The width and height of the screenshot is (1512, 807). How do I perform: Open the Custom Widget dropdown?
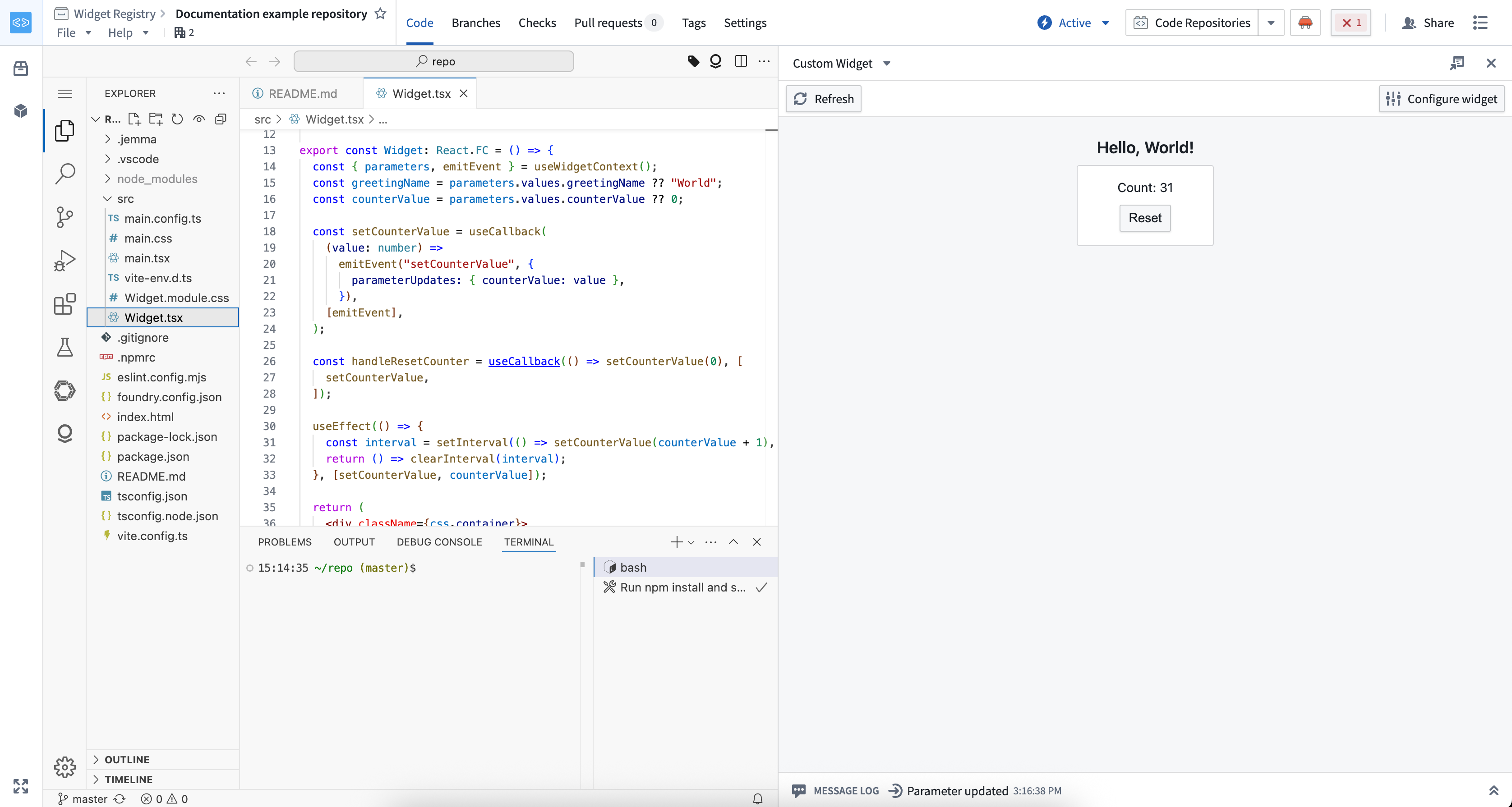tap(887, 63)
